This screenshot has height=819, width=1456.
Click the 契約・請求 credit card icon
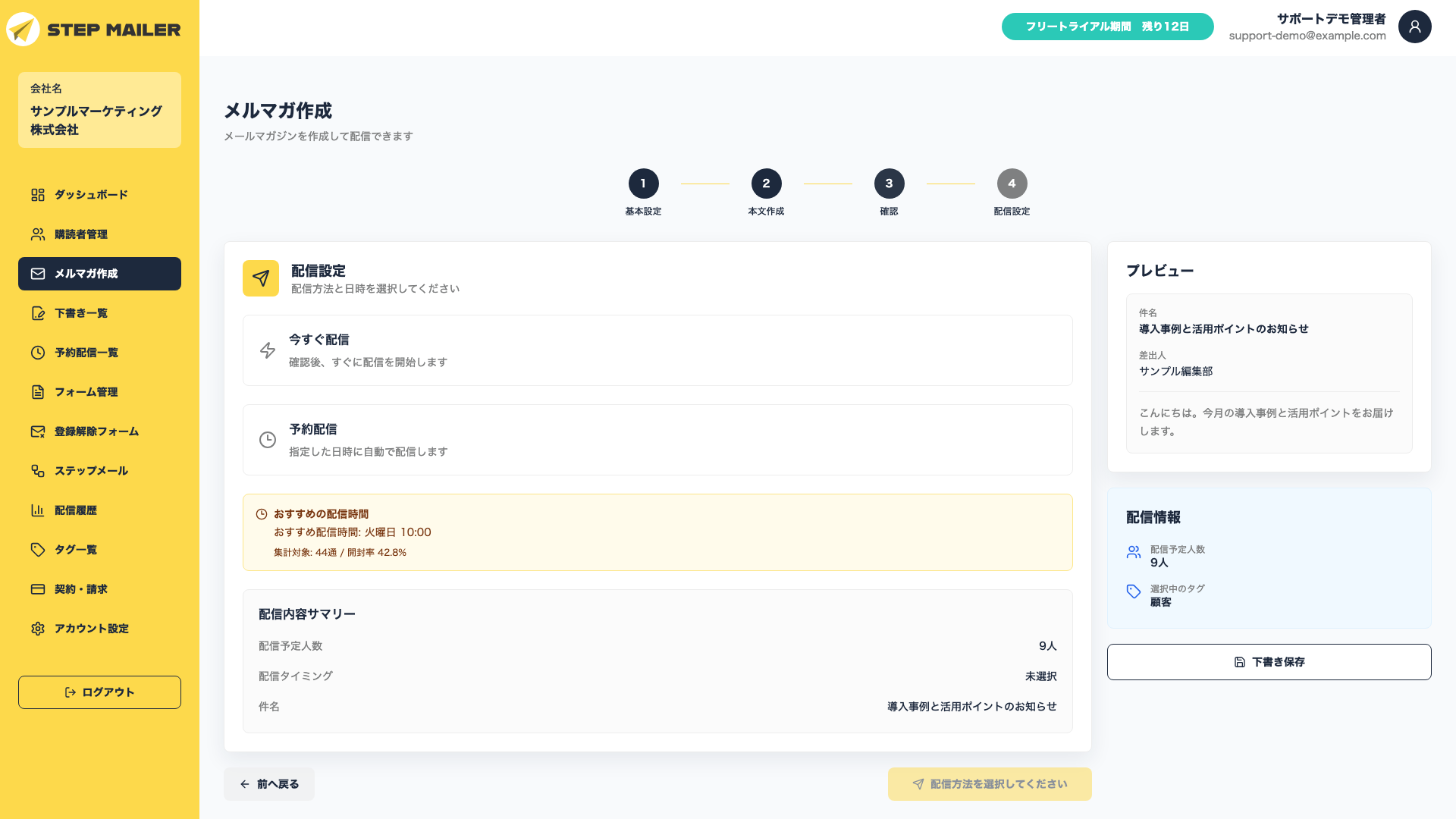click(x=38, y=589)
